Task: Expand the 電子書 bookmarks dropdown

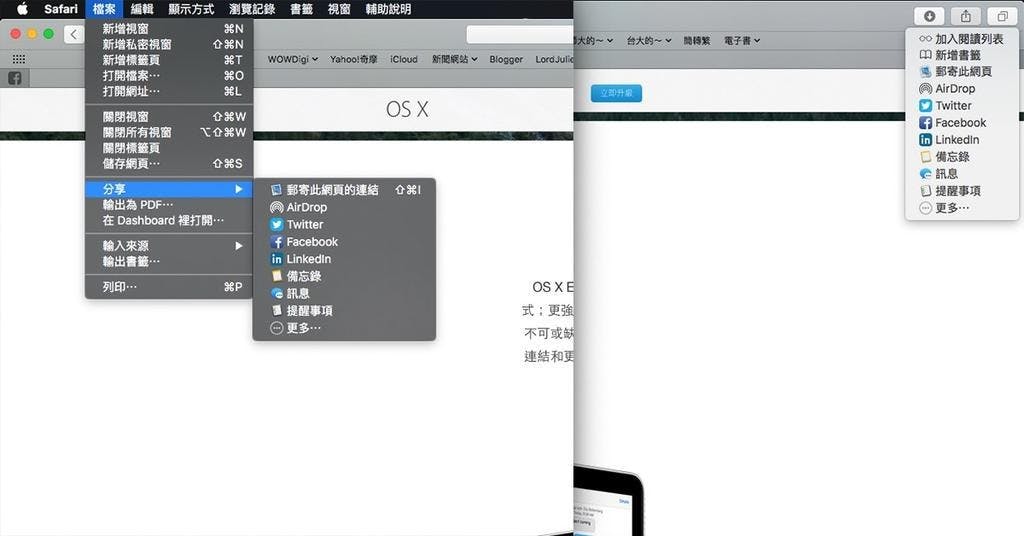Action: 742,40
